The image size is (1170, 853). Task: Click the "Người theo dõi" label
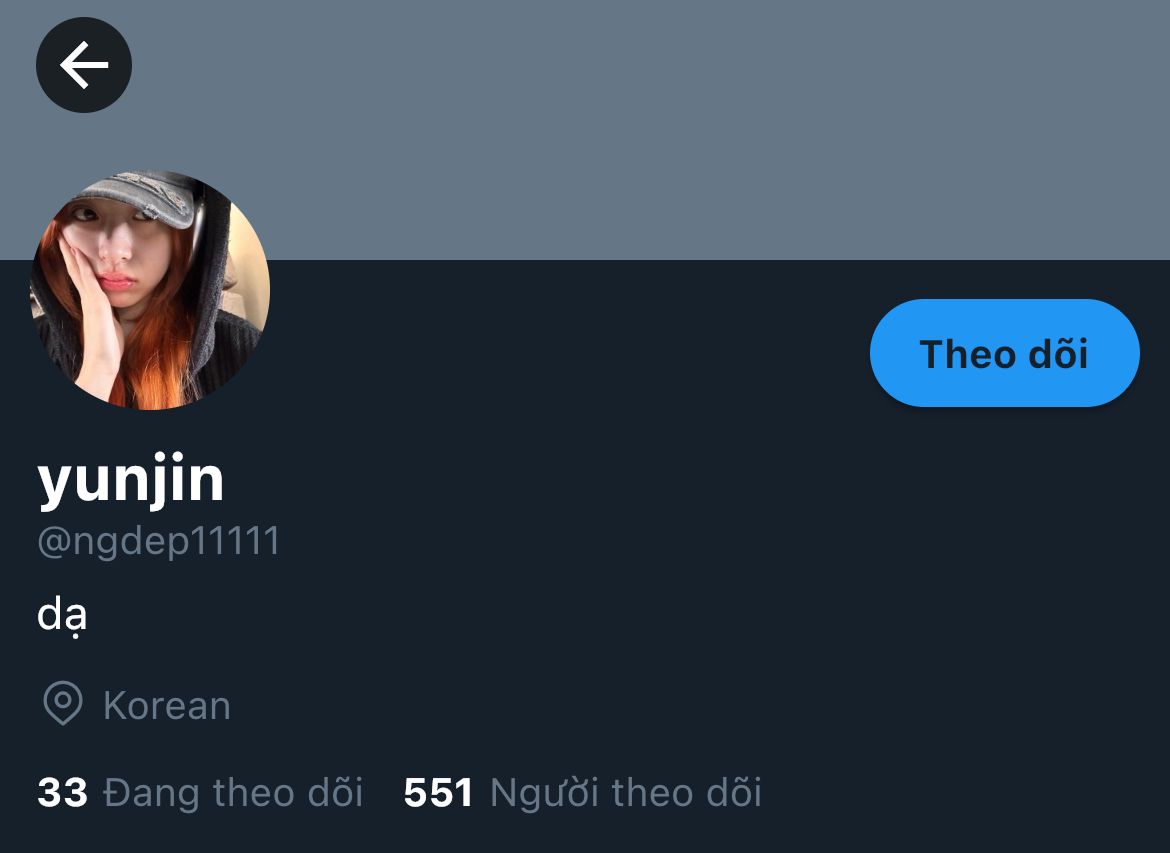[x=625, y=793]
